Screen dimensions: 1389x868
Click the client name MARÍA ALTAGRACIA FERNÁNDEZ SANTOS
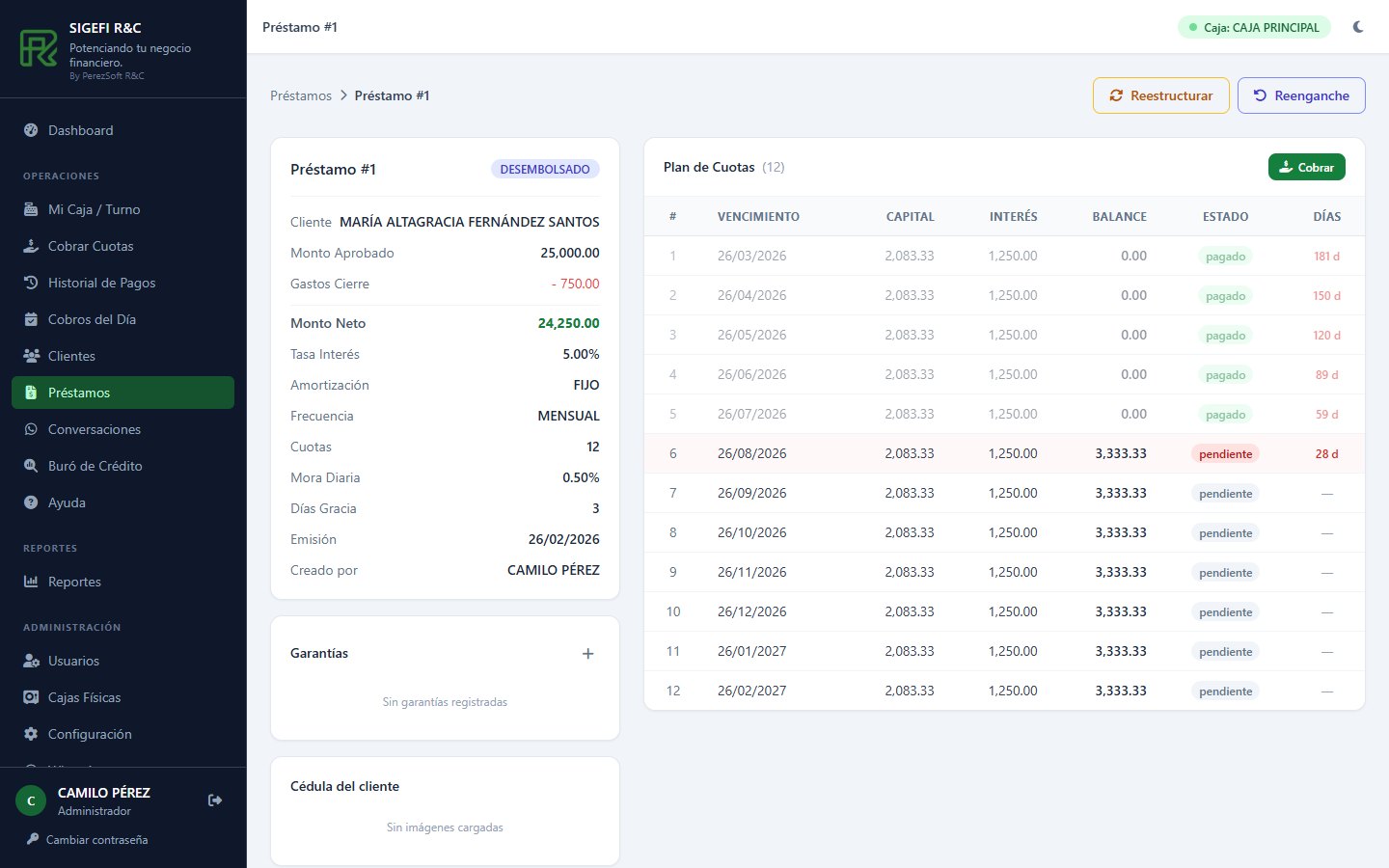470,222
